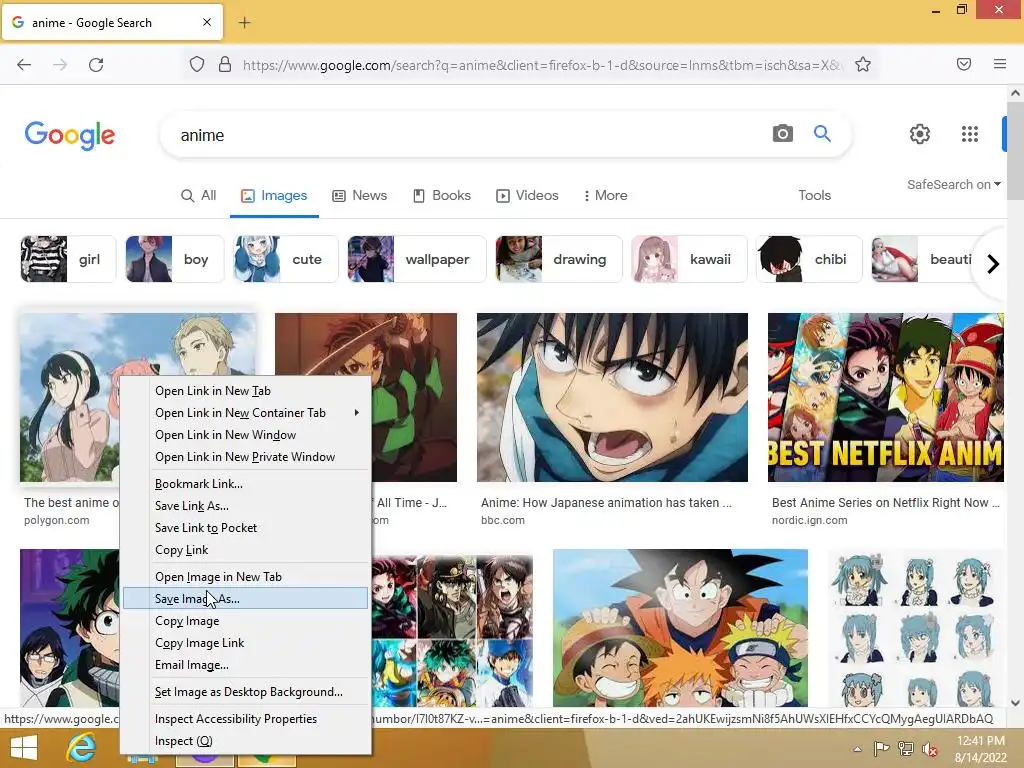Expand Open Link in New Container Tab submenu
The height and width of the screenshot is (768, 1024).
click(x=246, y=413)
